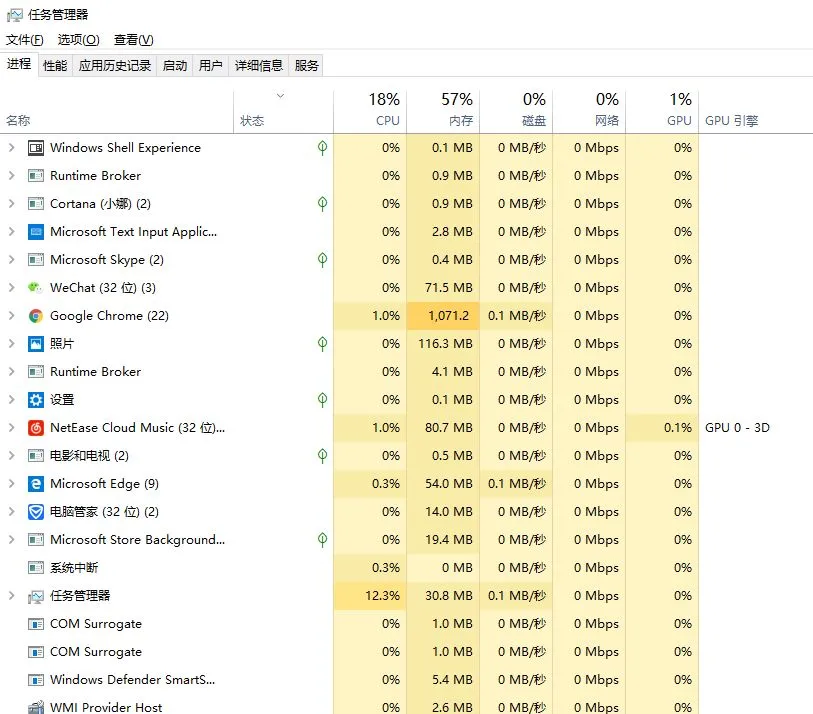Click the 照片 app icon

(x=36, y=344)
